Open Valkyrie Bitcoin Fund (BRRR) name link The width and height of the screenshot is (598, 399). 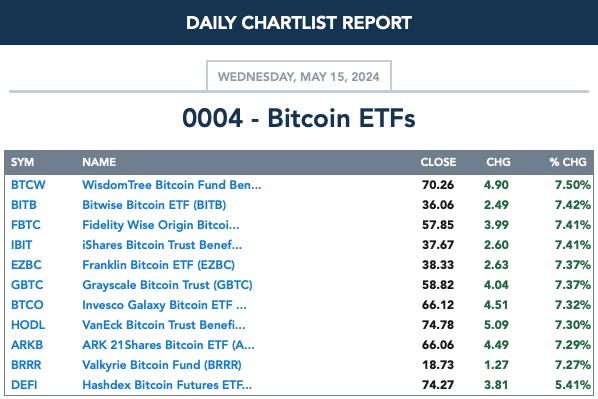[162, 365]
